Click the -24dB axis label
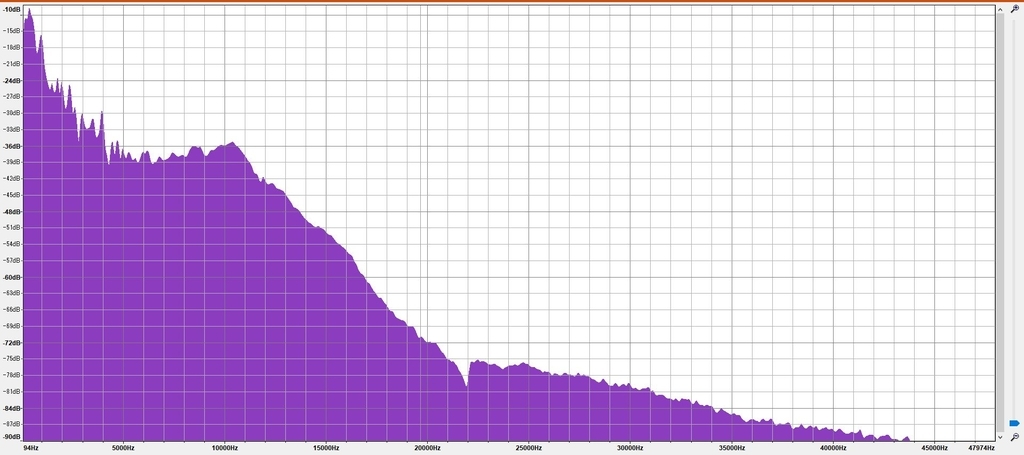This screenshot has height=455, width=1024. [12, 80]
